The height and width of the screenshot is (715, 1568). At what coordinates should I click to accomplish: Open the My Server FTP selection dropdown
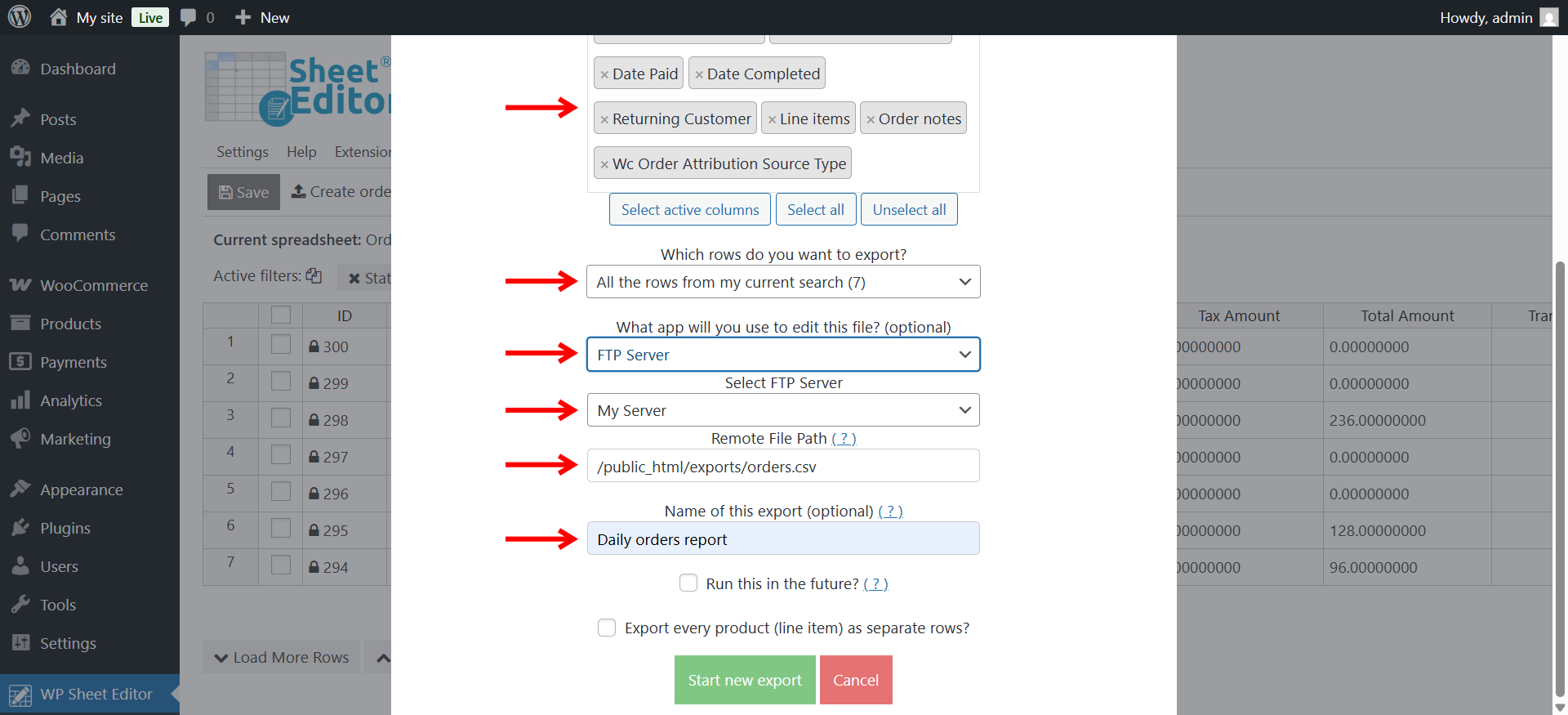[783, 410]
